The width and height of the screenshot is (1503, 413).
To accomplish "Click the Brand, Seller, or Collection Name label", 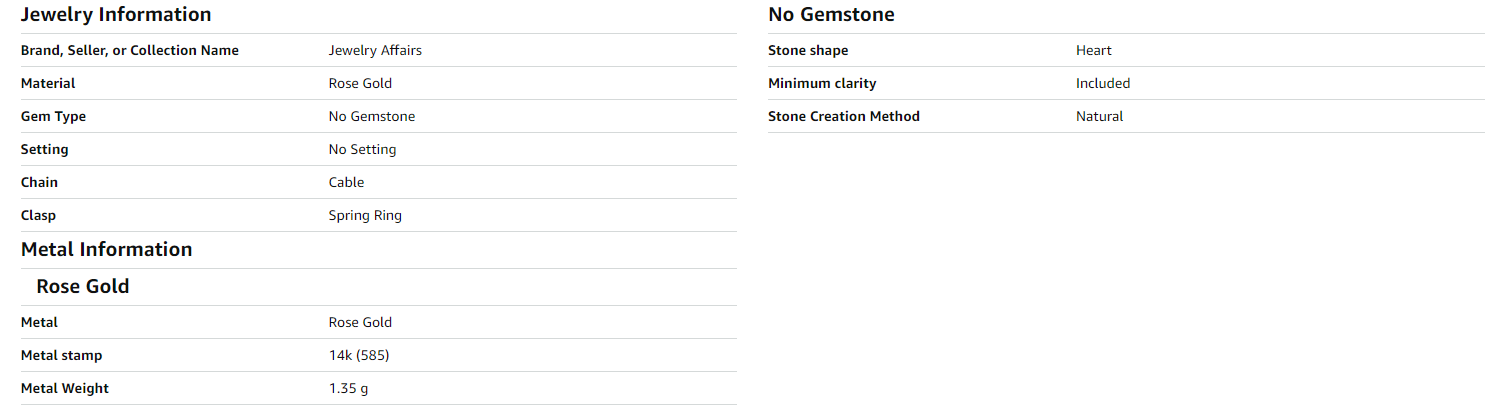I will click(x=130, y=50).
